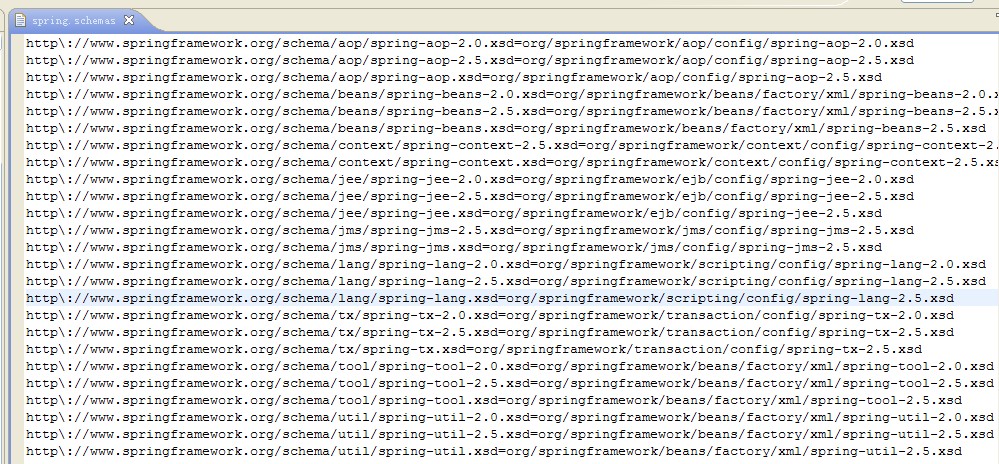Click the line keyed schema/context/spring-context-2.5.xsd
This screenshot has height=464, width=999.
(x=512, y=145)
